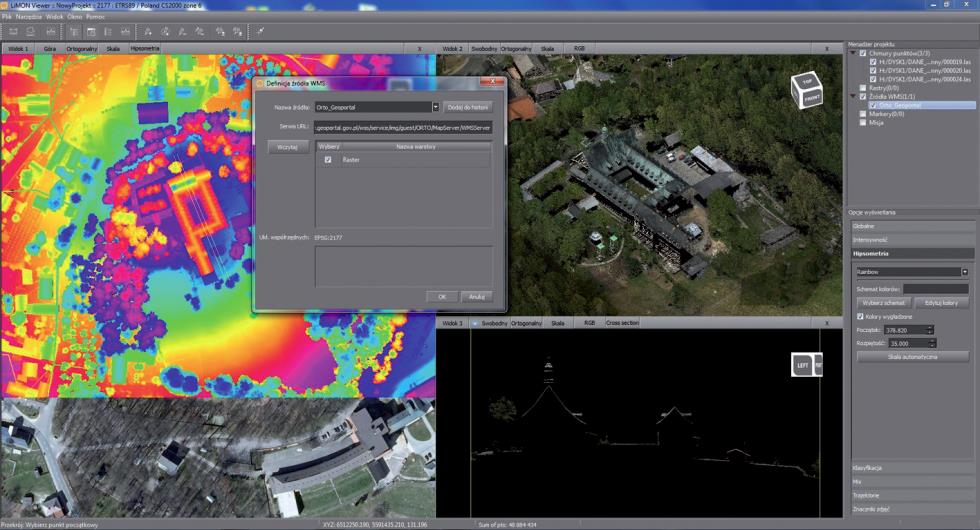This screenshot has height=530, width=980.
Task: Click the third main toolbar icon before the separator
Action: 51,31
